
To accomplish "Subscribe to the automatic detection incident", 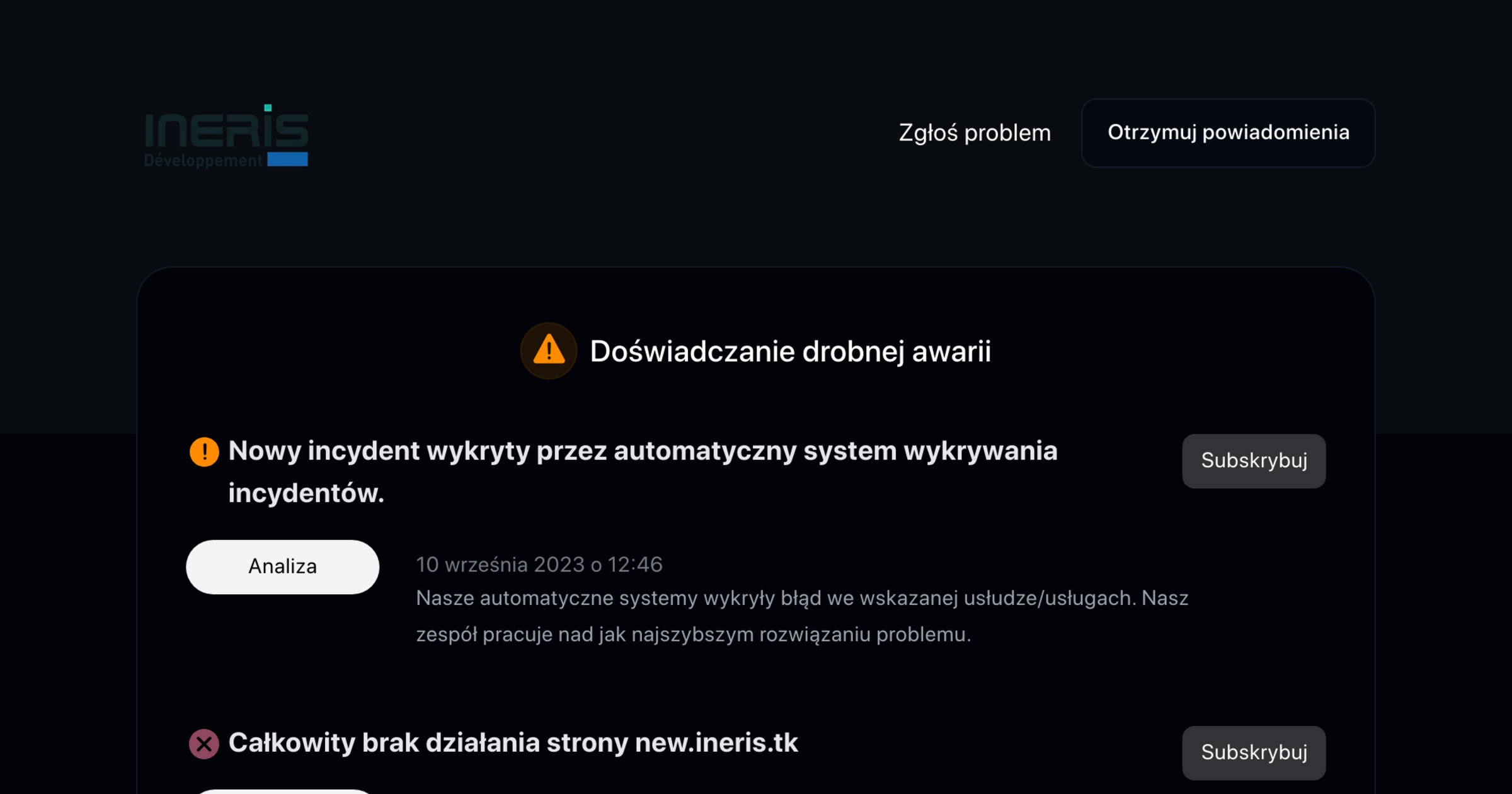I will pos(1254,461).
